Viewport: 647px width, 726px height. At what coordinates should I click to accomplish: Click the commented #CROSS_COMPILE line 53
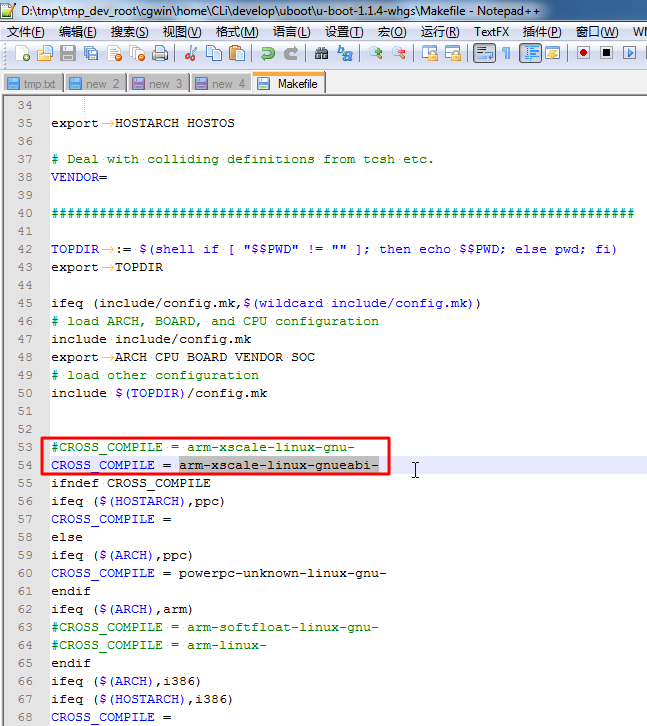pyautogui.click(x=203, y=447)
